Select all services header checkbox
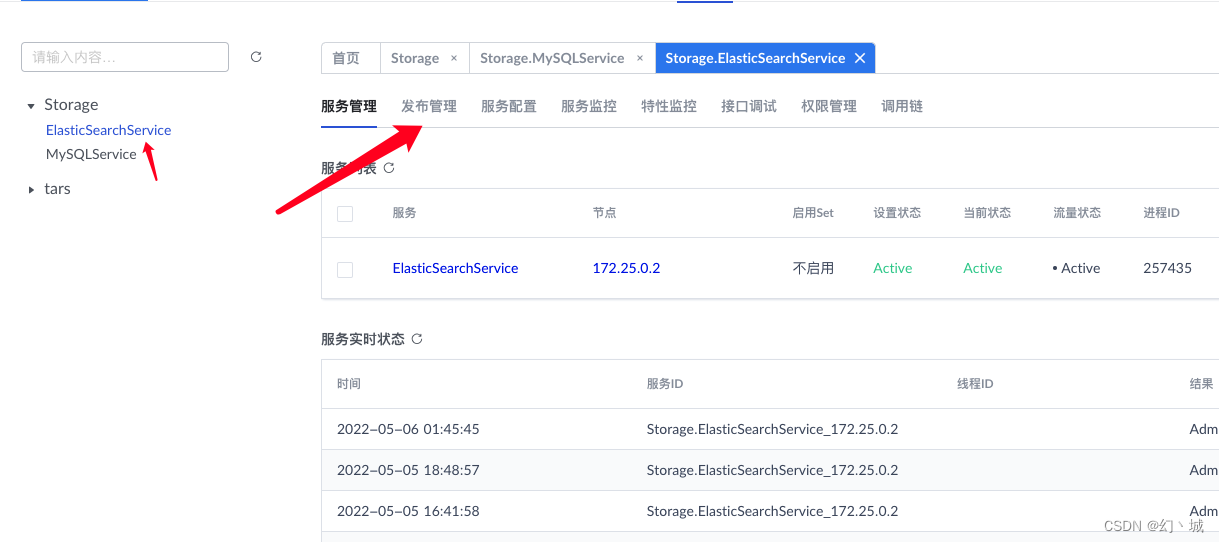 point(345,213)
